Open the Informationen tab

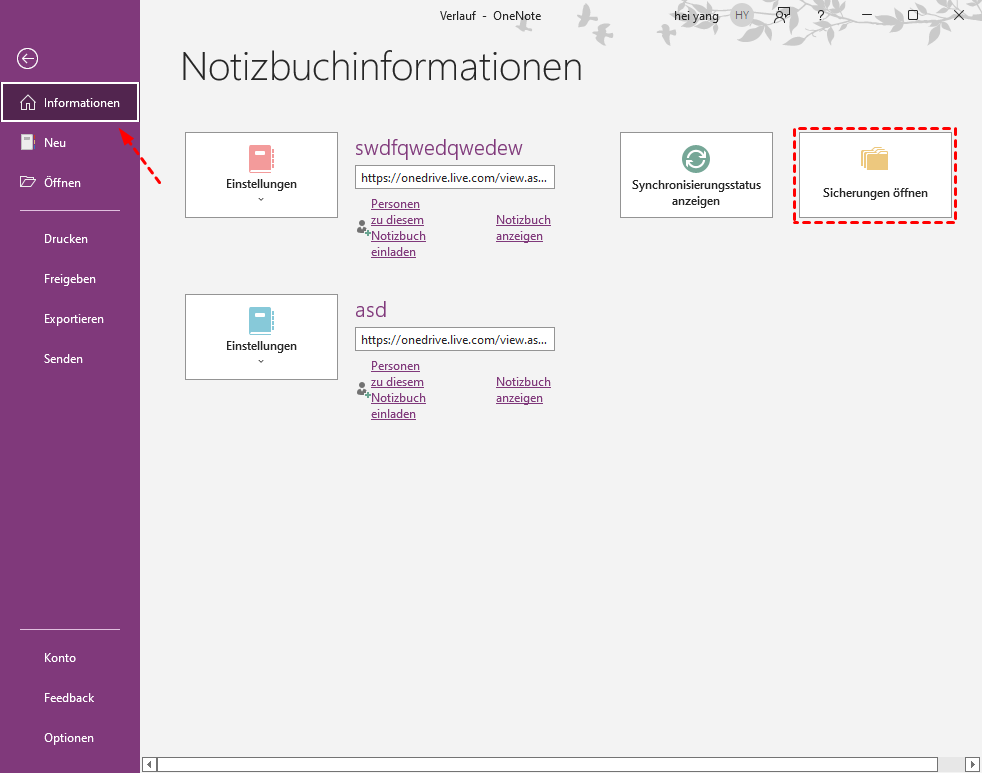pos(70,102)
